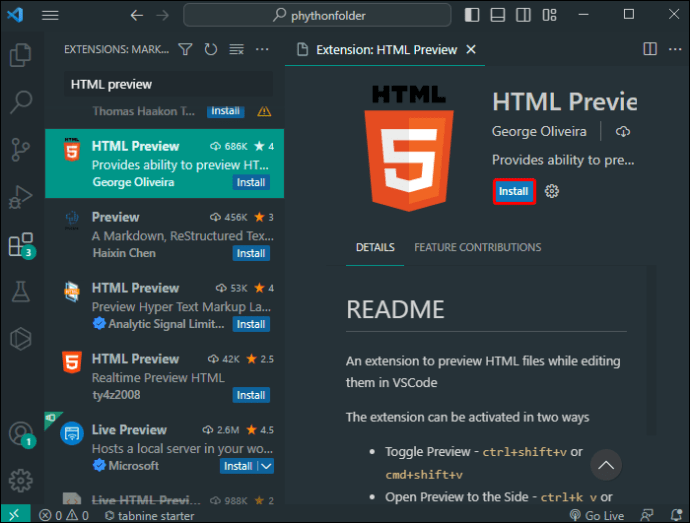Install George Oliveira extension from list

251,182
